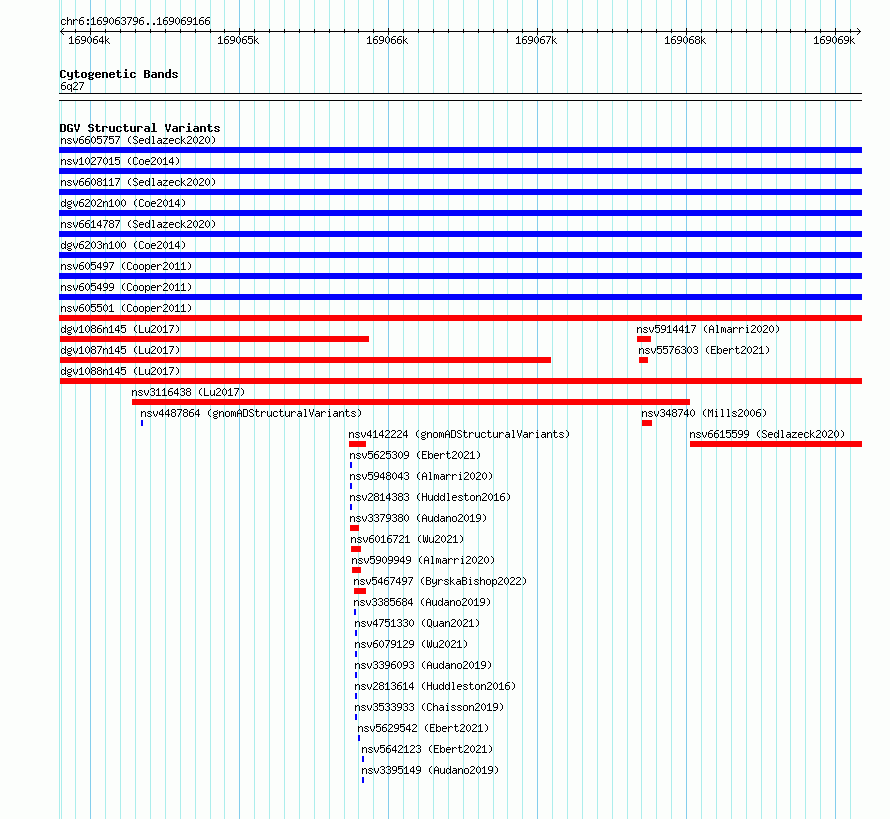Click the red marker under nsv348740
Screen dimensions: 890x819
[x=646, y=423]
